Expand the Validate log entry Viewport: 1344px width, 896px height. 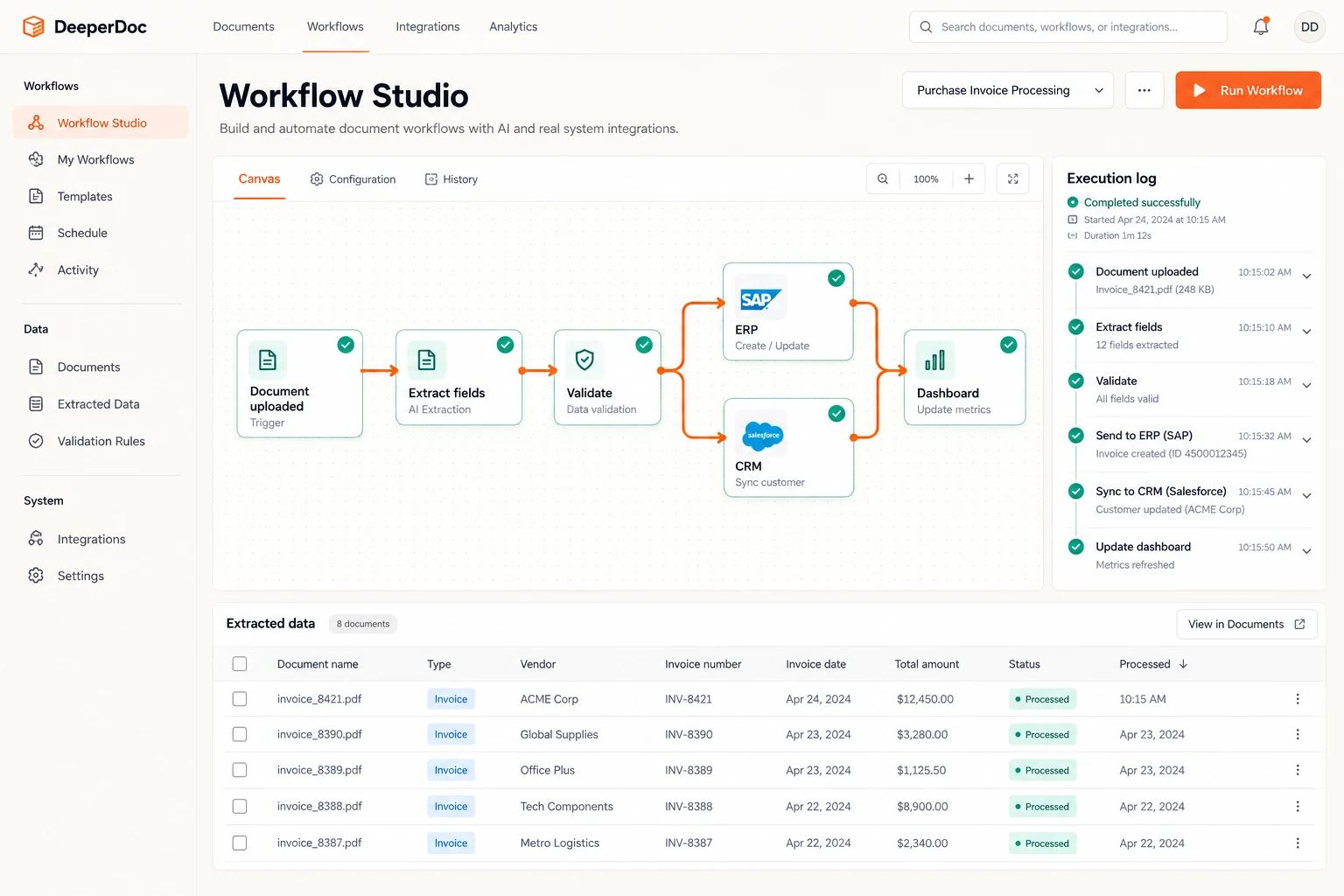1306,386
